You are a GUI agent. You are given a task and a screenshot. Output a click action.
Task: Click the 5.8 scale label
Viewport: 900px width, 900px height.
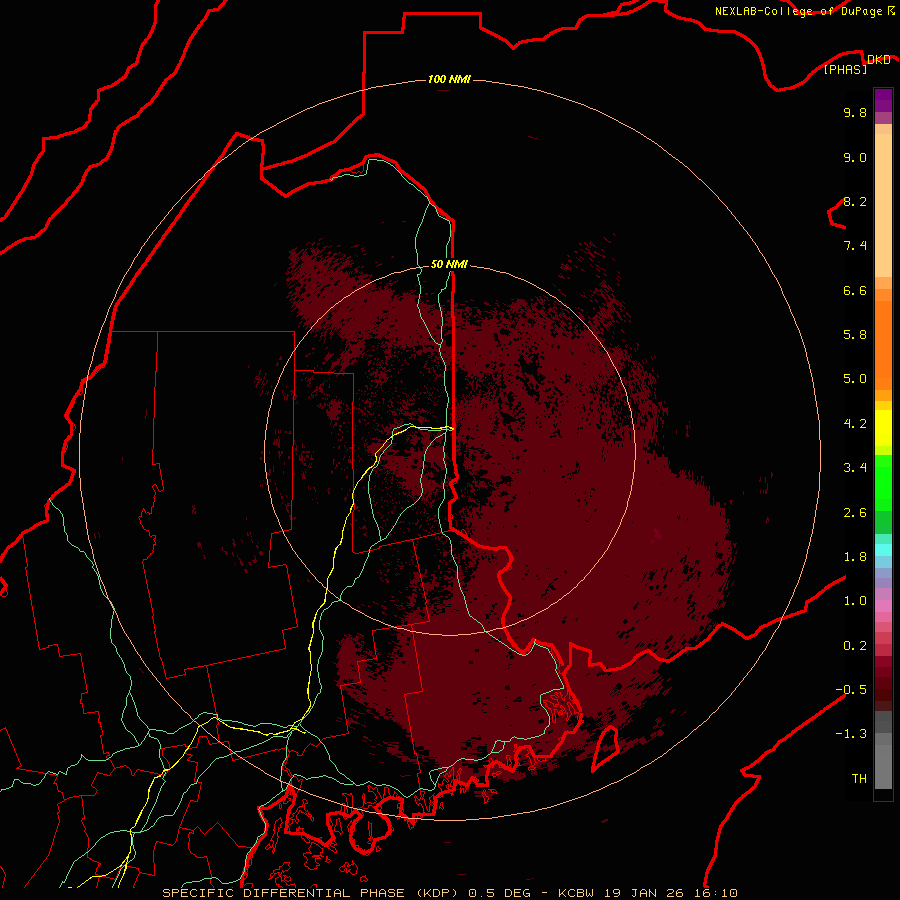coord(855,335)
